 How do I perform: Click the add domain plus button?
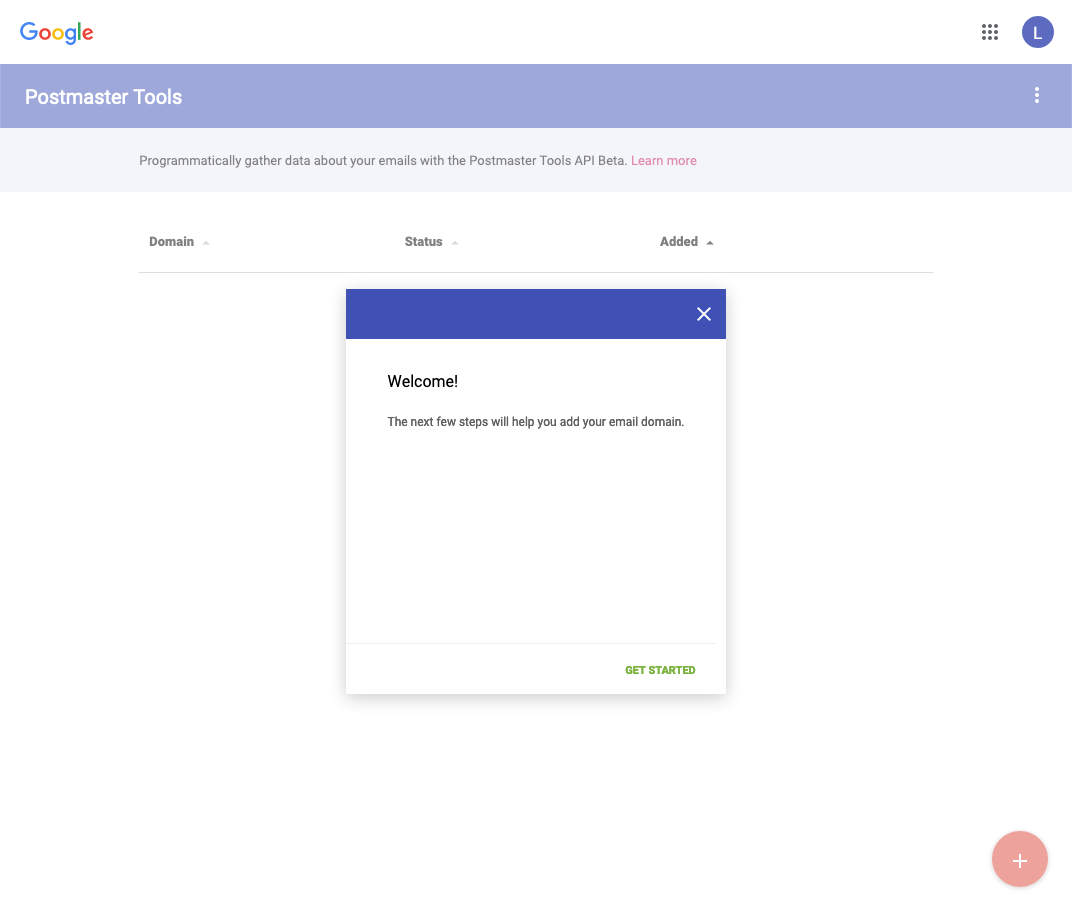1019,859
